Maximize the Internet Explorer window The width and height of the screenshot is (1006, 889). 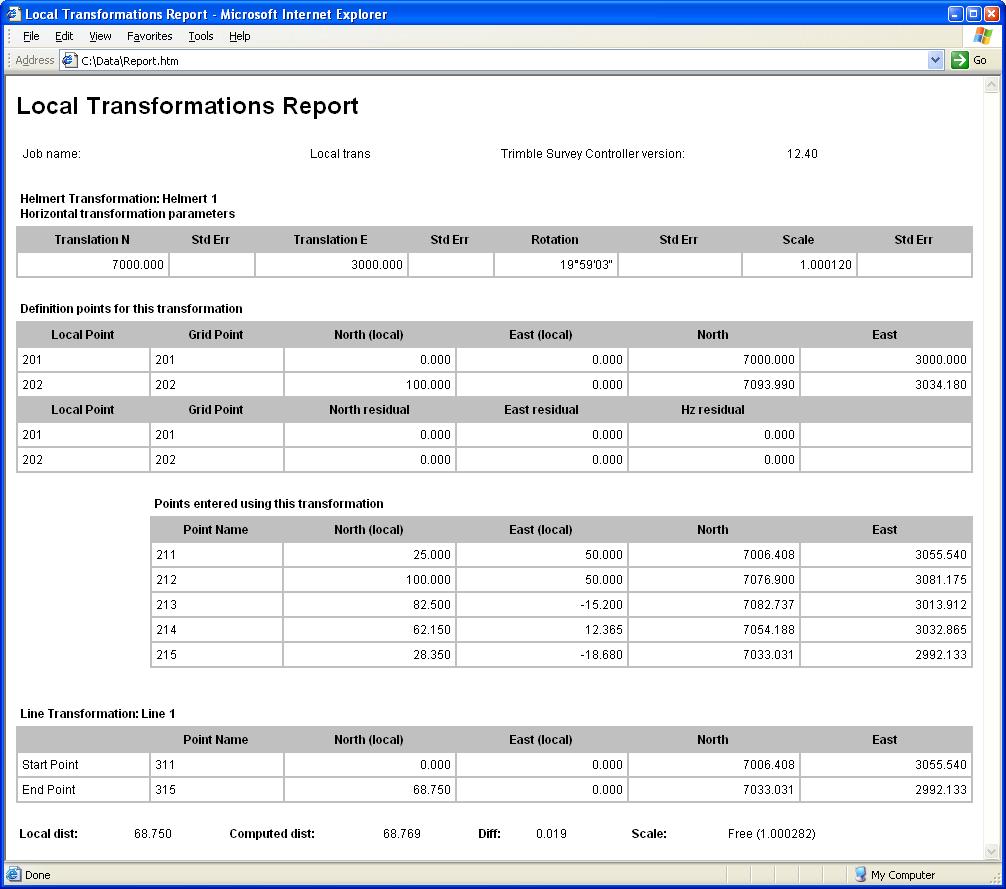tap(972, 14)
